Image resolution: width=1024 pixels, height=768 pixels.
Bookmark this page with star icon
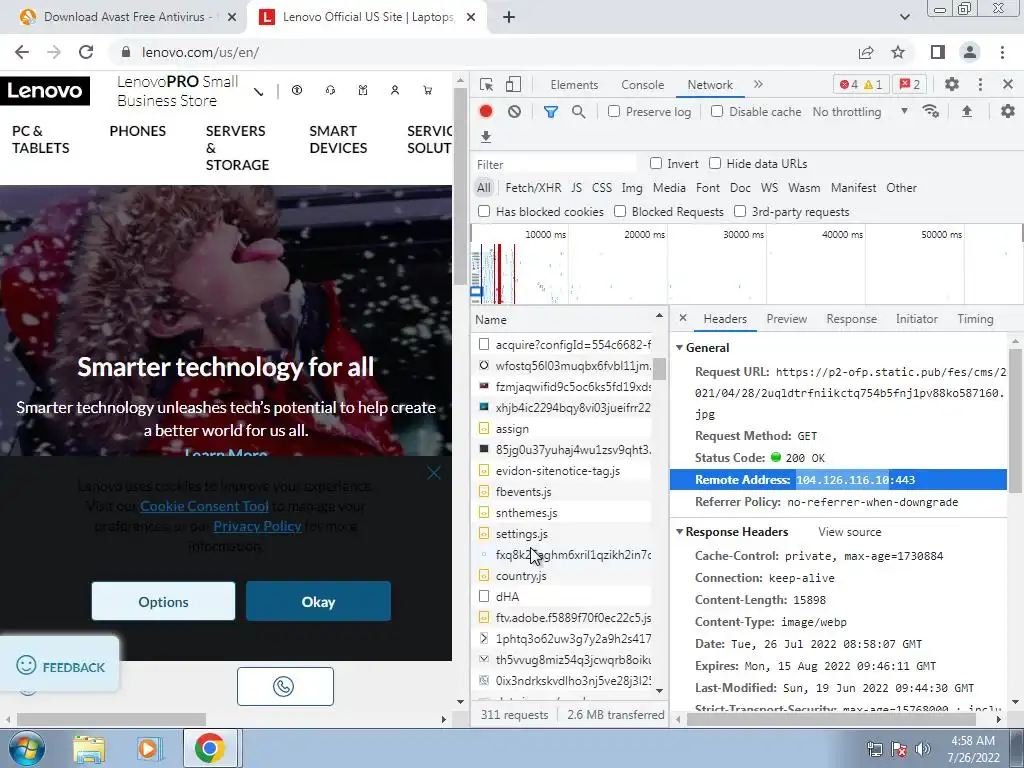(898, 52)
